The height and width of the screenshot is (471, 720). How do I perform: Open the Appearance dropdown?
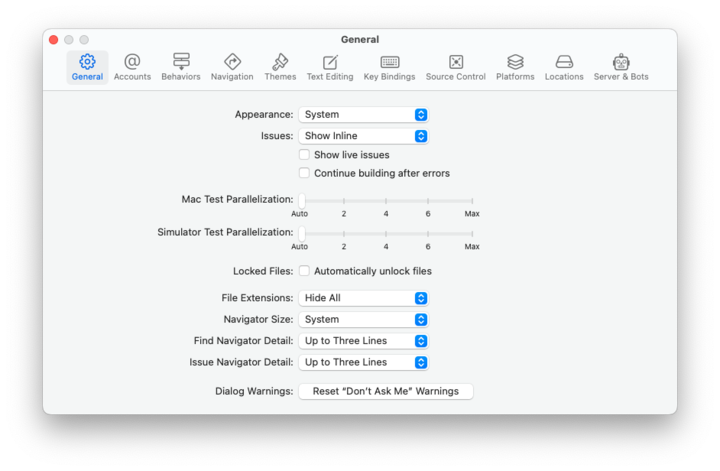(x=363, y=114)
